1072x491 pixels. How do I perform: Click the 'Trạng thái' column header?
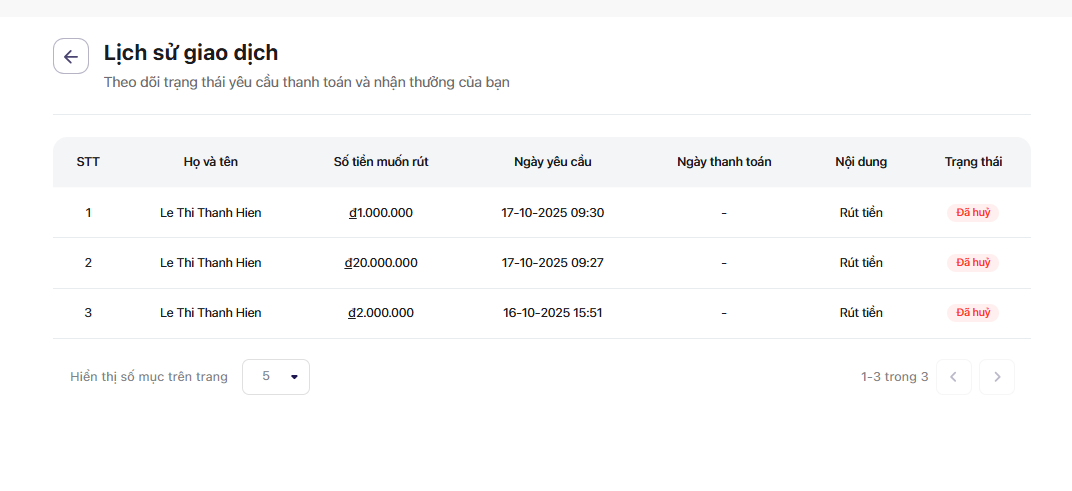[973, 162]
